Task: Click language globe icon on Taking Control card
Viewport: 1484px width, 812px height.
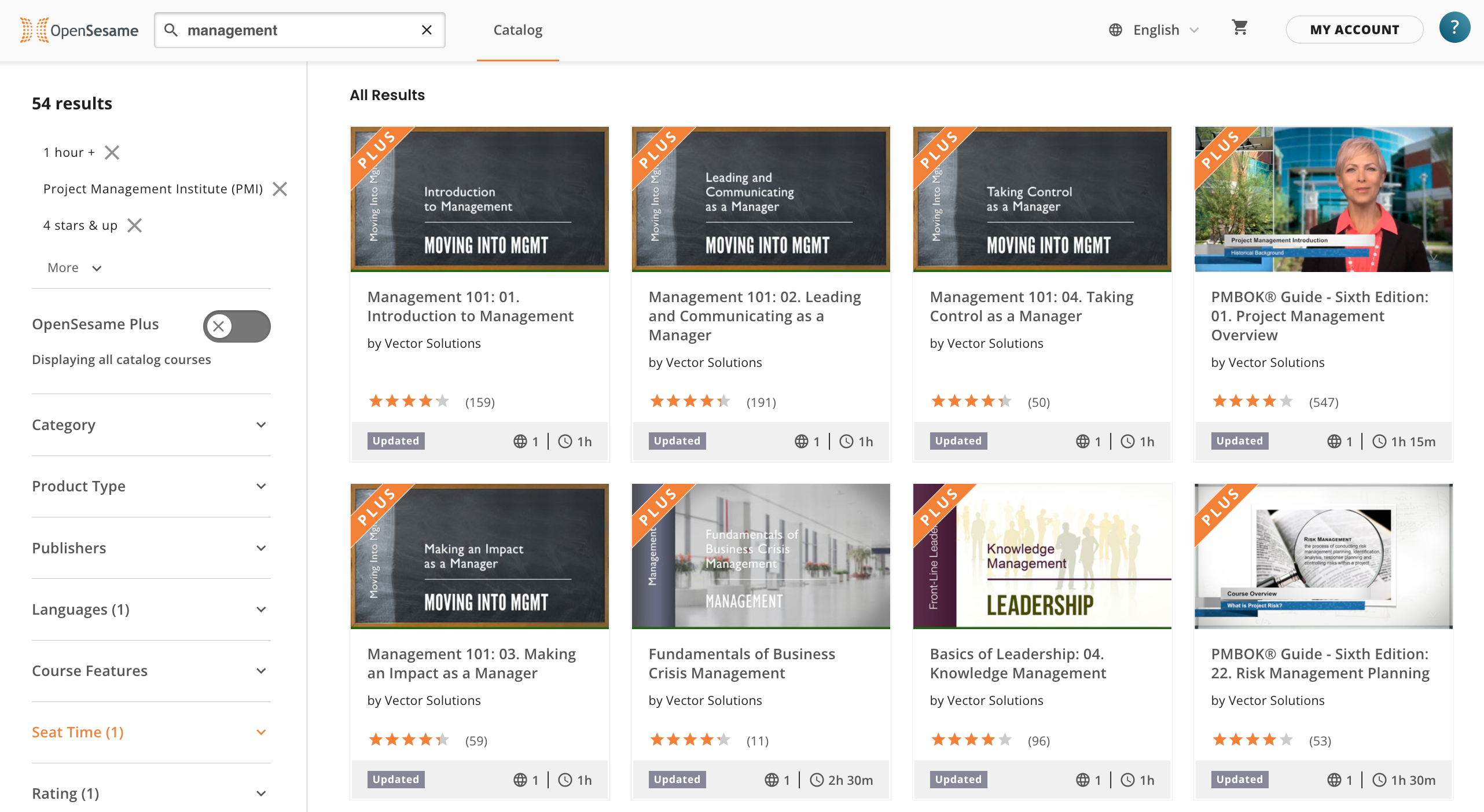Action: click(1082, 442)
